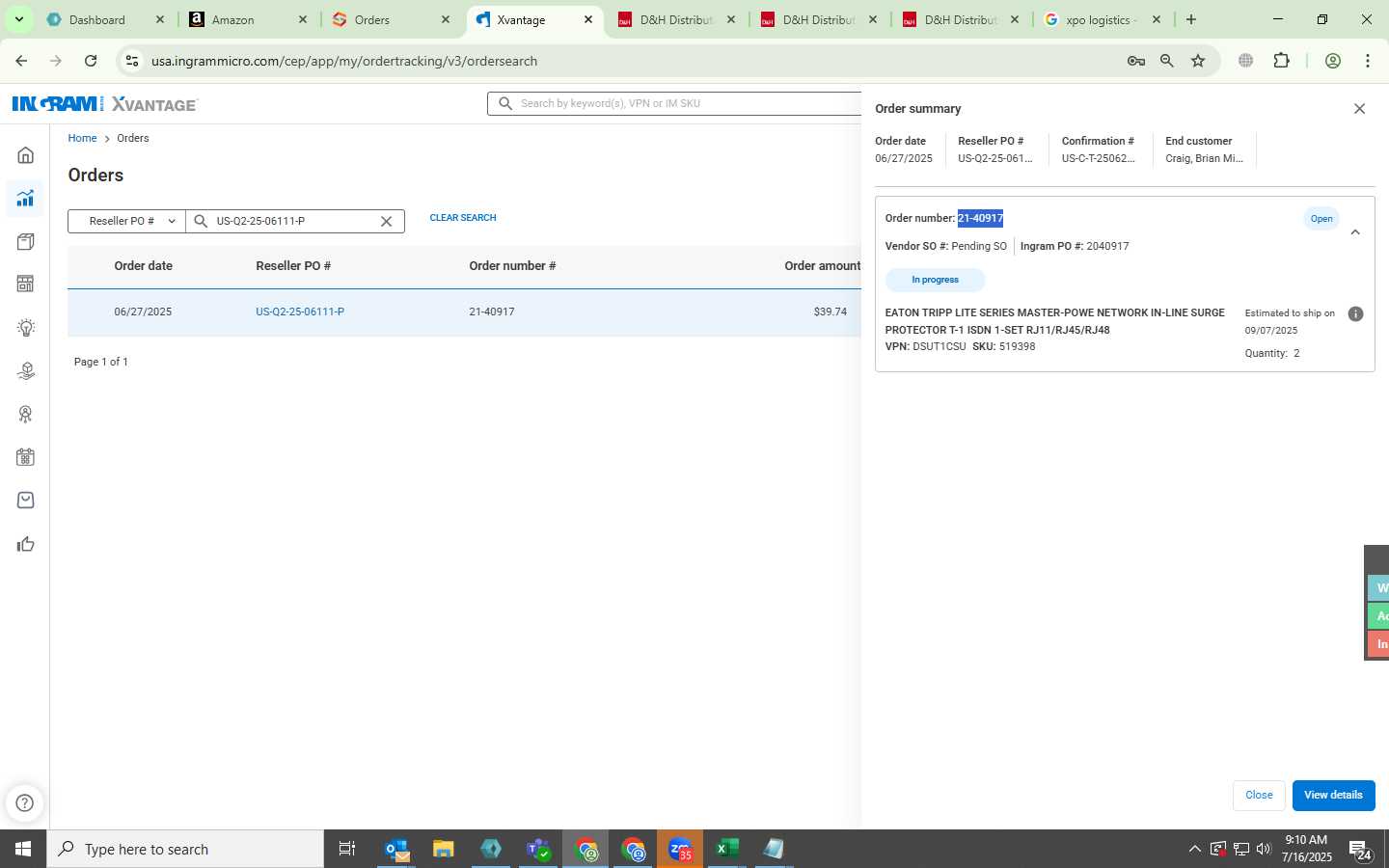
Task: Click the info icon next to estimated ship date
Action: (x=1355, y=314)
